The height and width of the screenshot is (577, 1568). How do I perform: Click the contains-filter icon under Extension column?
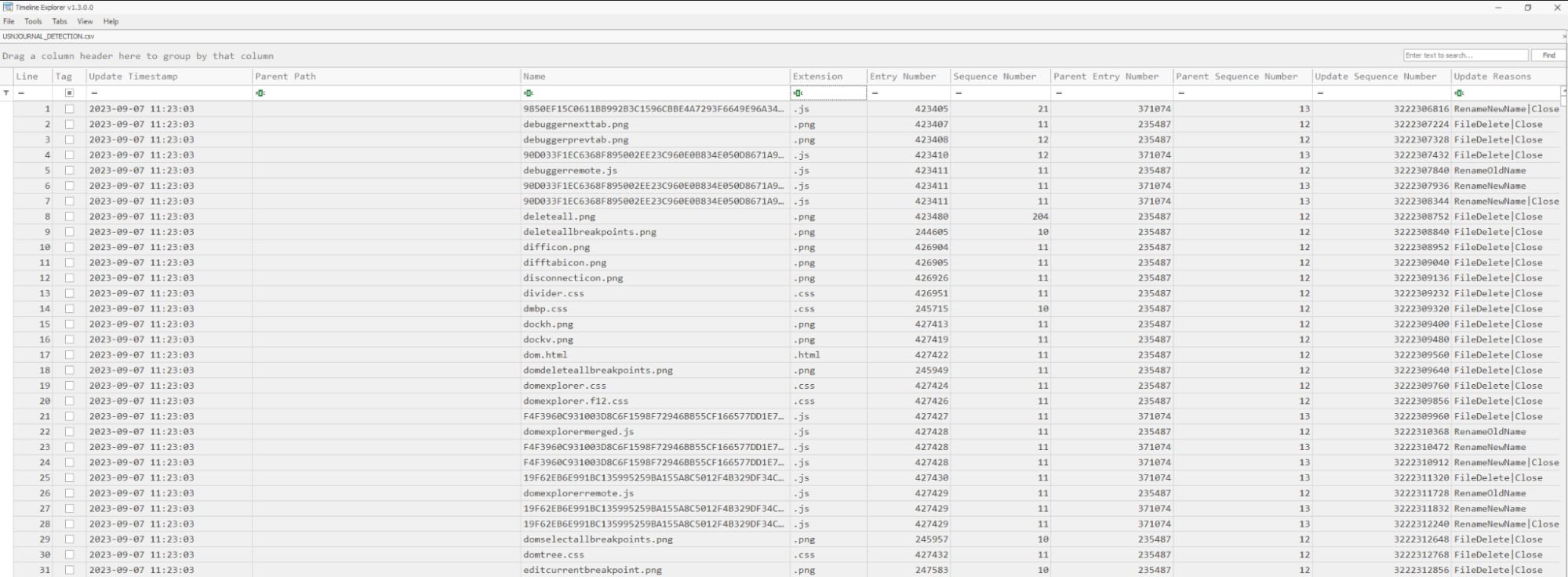pos(799,93)
